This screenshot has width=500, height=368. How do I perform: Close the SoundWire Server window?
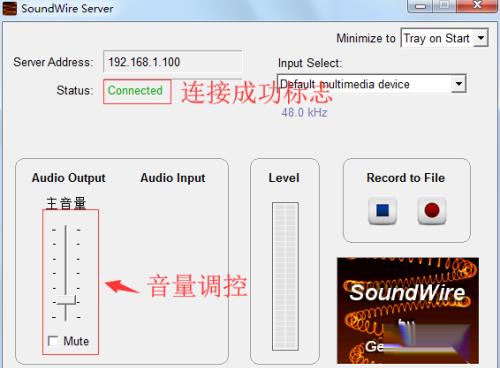click(x=477, y=6)
